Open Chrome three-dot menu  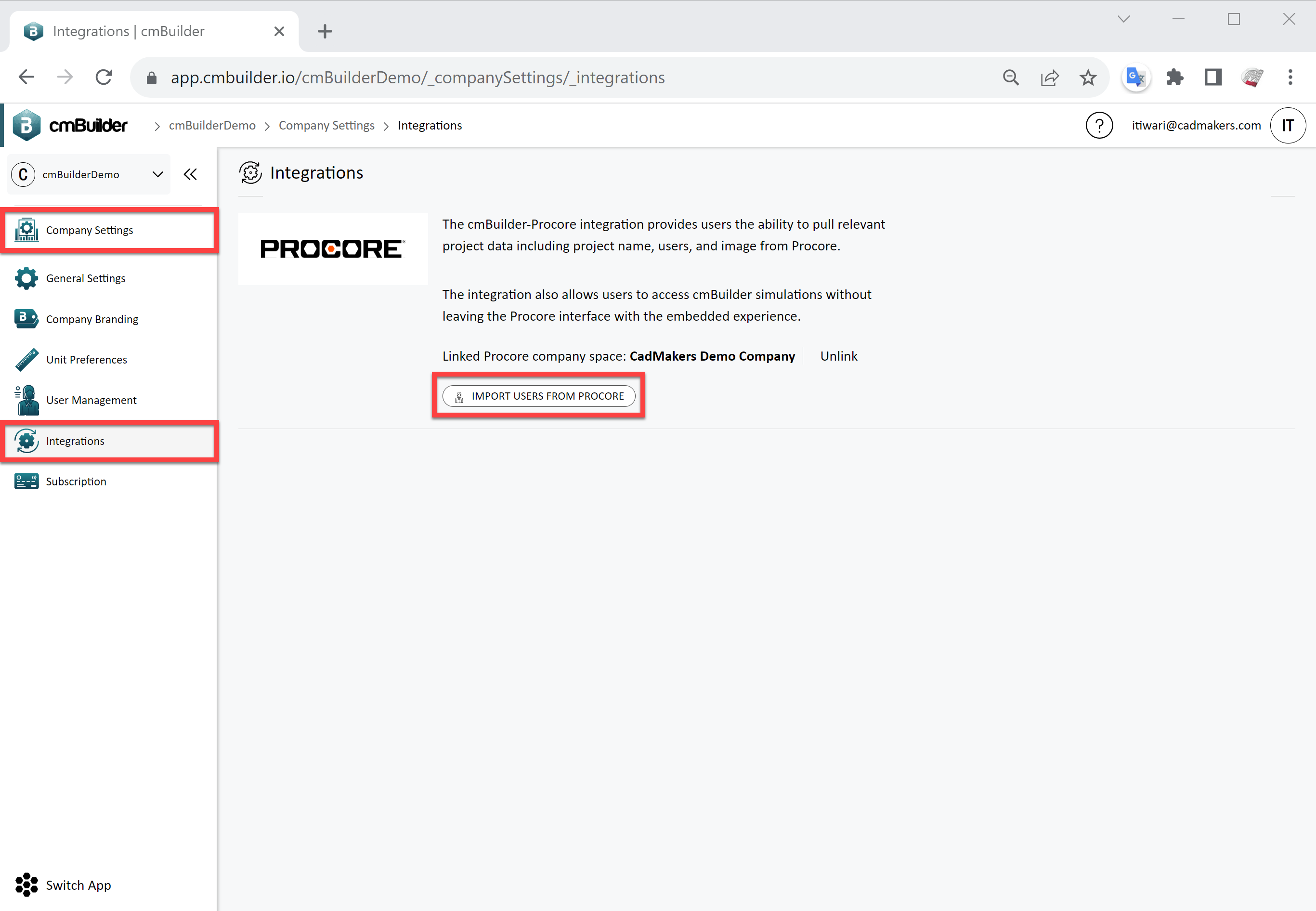pos(1290,77)
